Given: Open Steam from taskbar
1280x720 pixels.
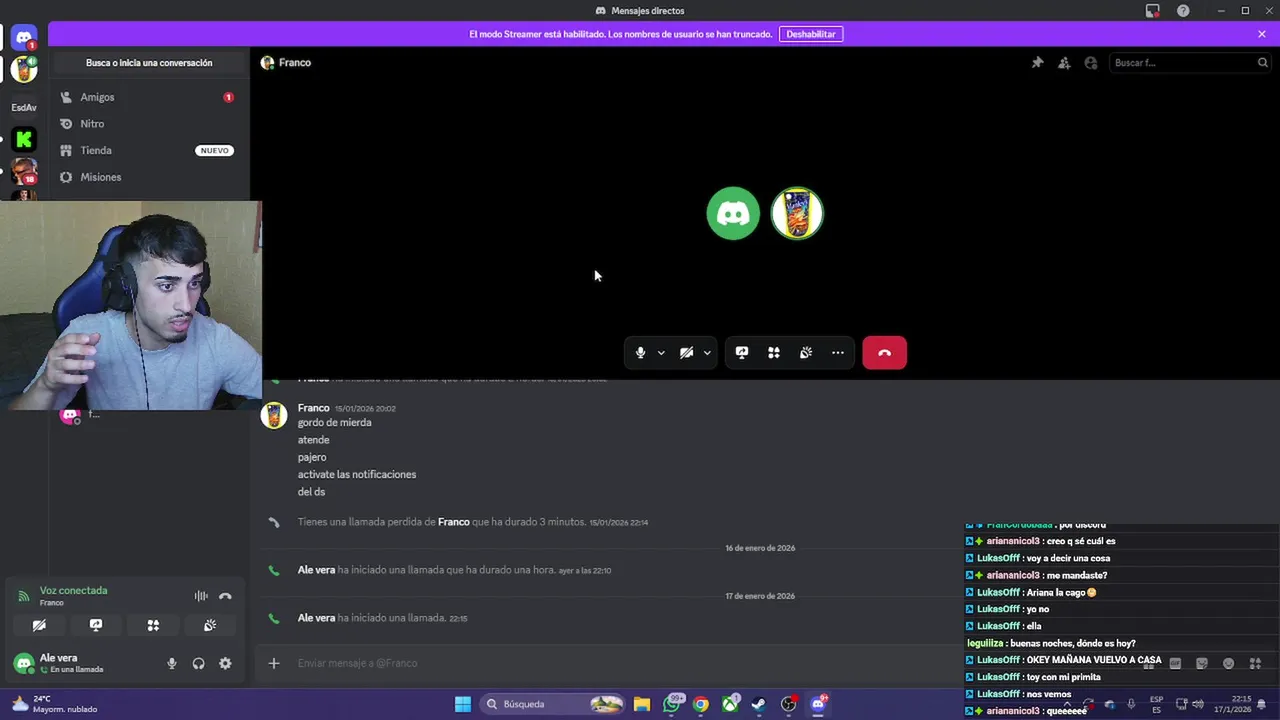Looking at the screenshot, I should tap(759, 704).
